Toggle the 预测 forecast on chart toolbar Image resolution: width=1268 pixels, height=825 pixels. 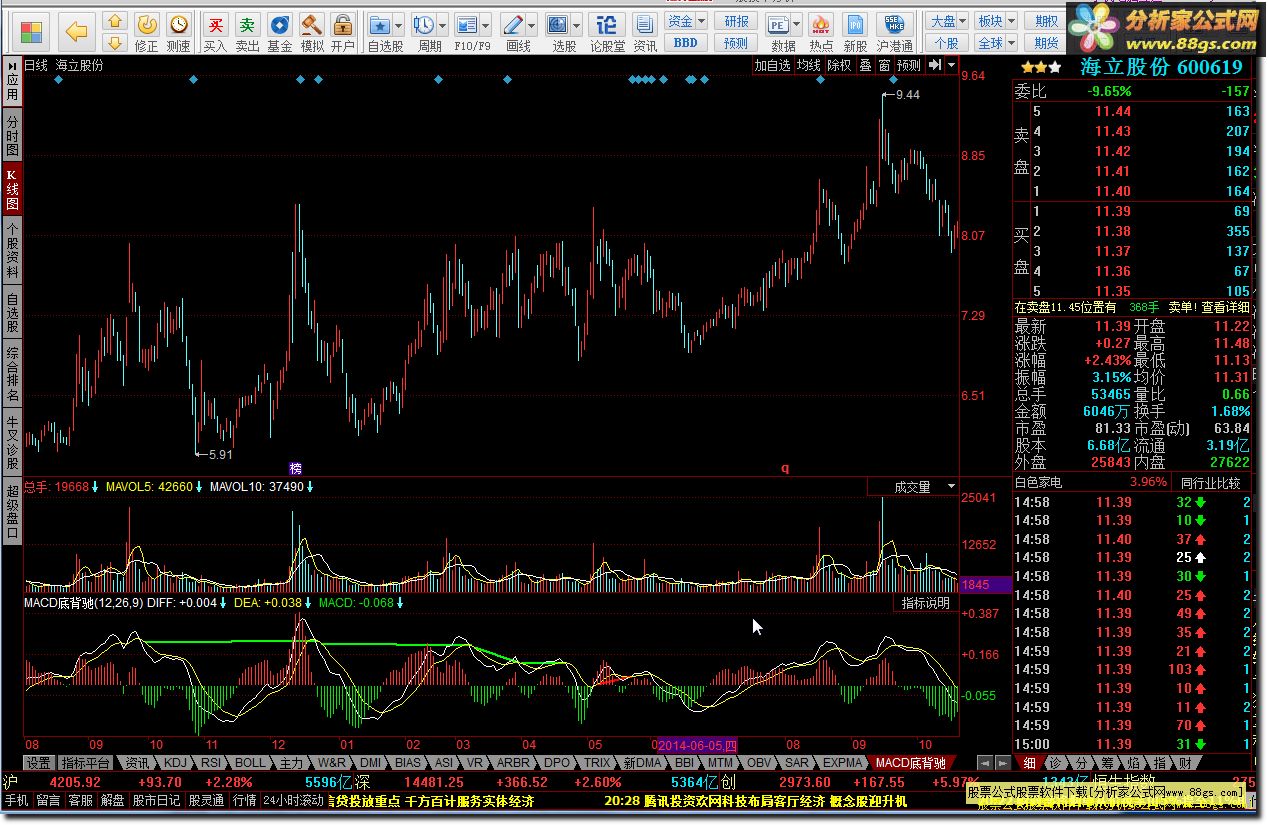click(x=909, y=65)
